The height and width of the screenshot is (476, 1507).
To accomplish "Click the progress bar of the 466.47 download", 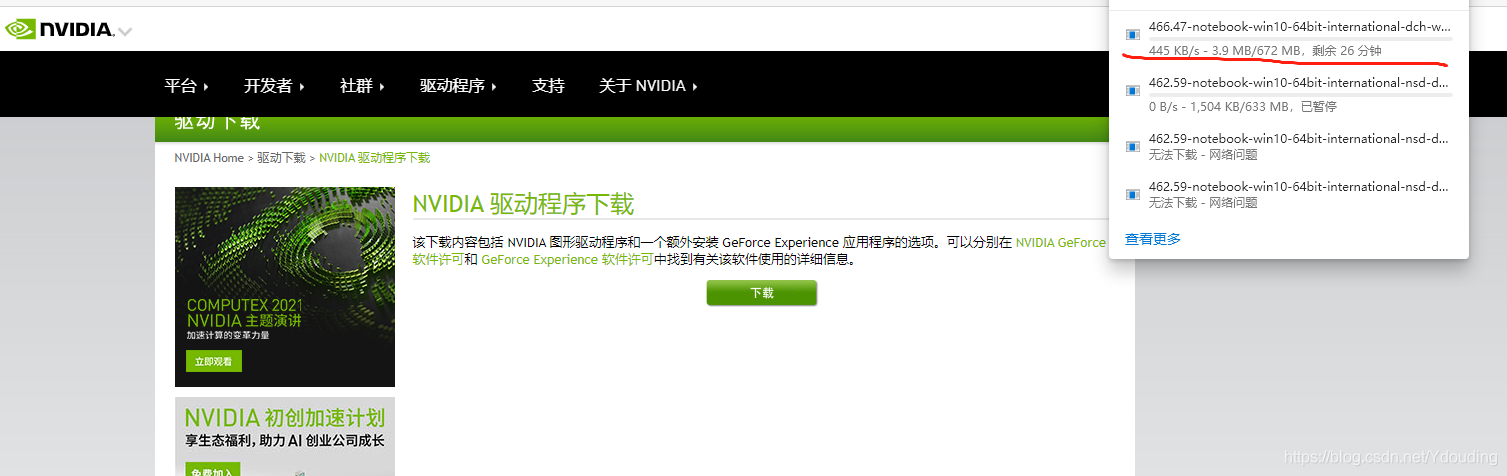I will 1300,39.
